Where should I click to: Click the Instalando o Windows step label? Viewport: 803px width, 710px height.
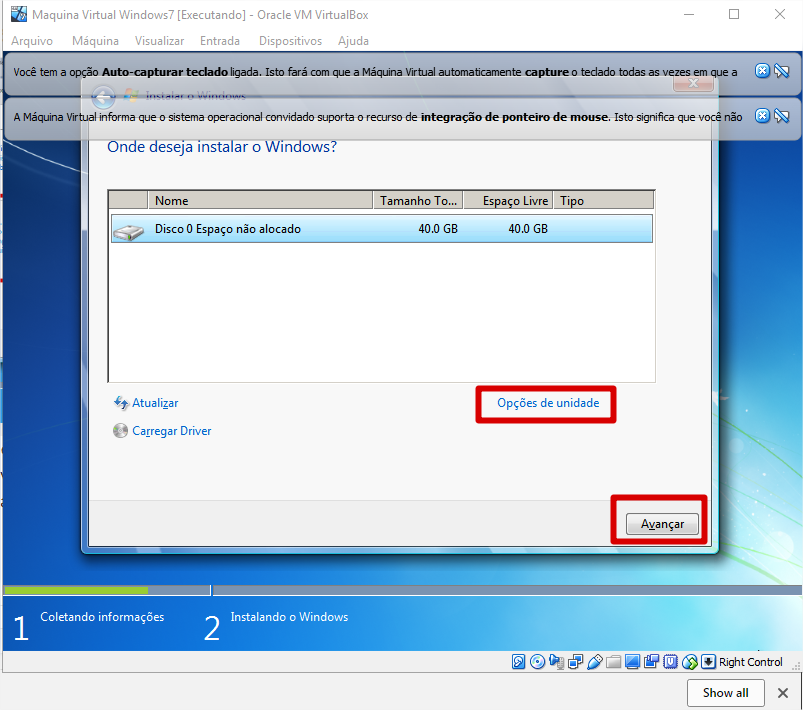click(x=289, y=617)
